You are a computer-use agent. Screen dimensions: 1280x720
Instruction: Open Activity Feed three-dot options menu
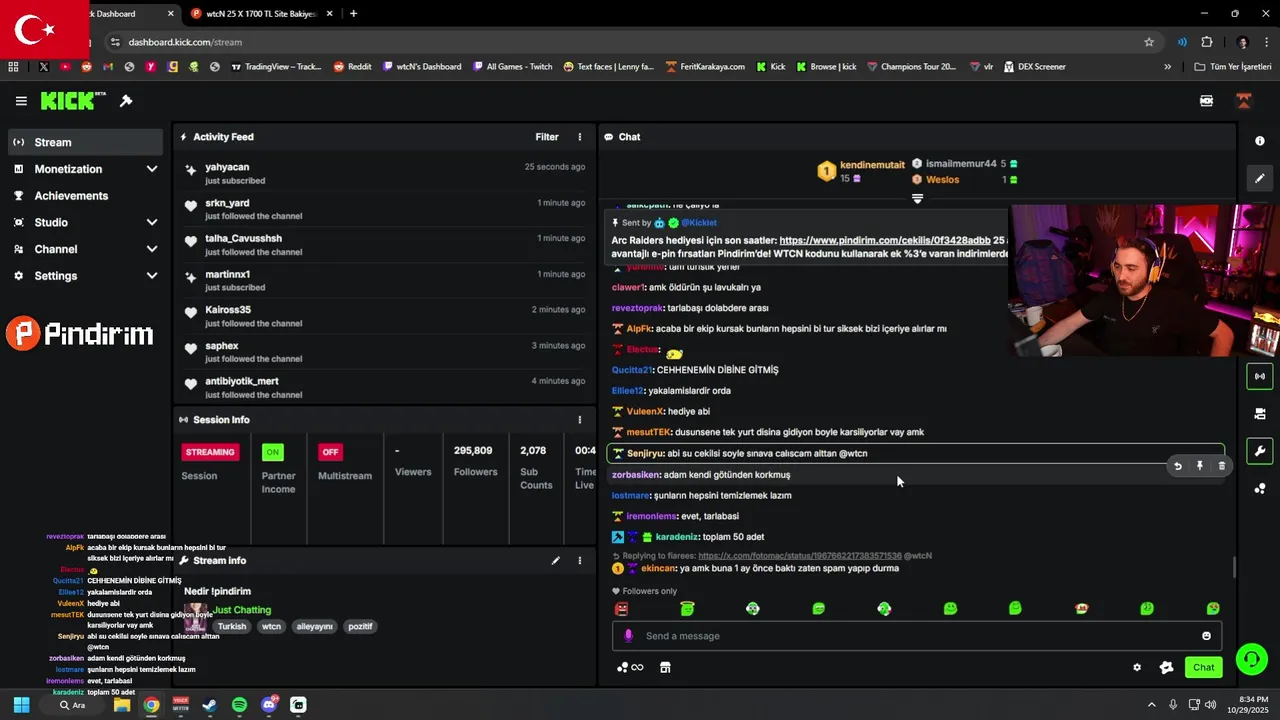580,137
